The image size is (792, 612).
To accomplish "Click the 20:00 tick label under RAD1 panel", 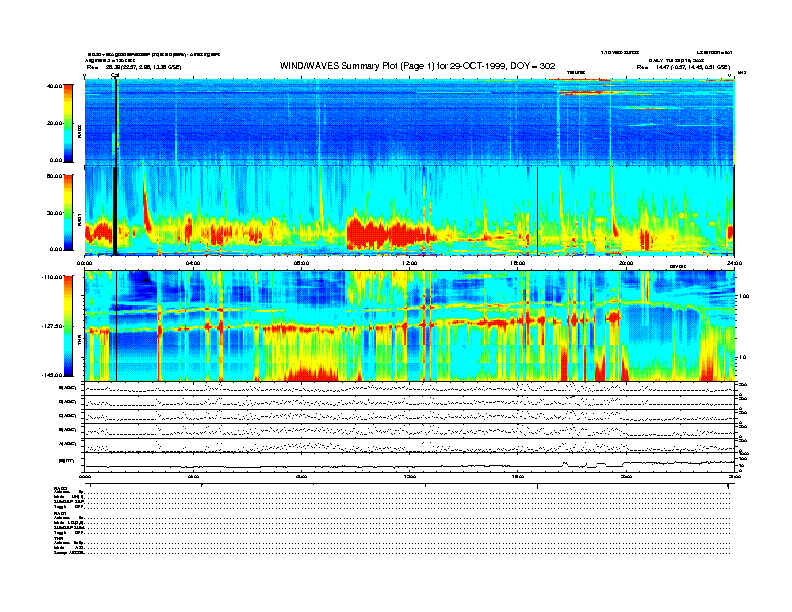I will [x=626, y=263].
